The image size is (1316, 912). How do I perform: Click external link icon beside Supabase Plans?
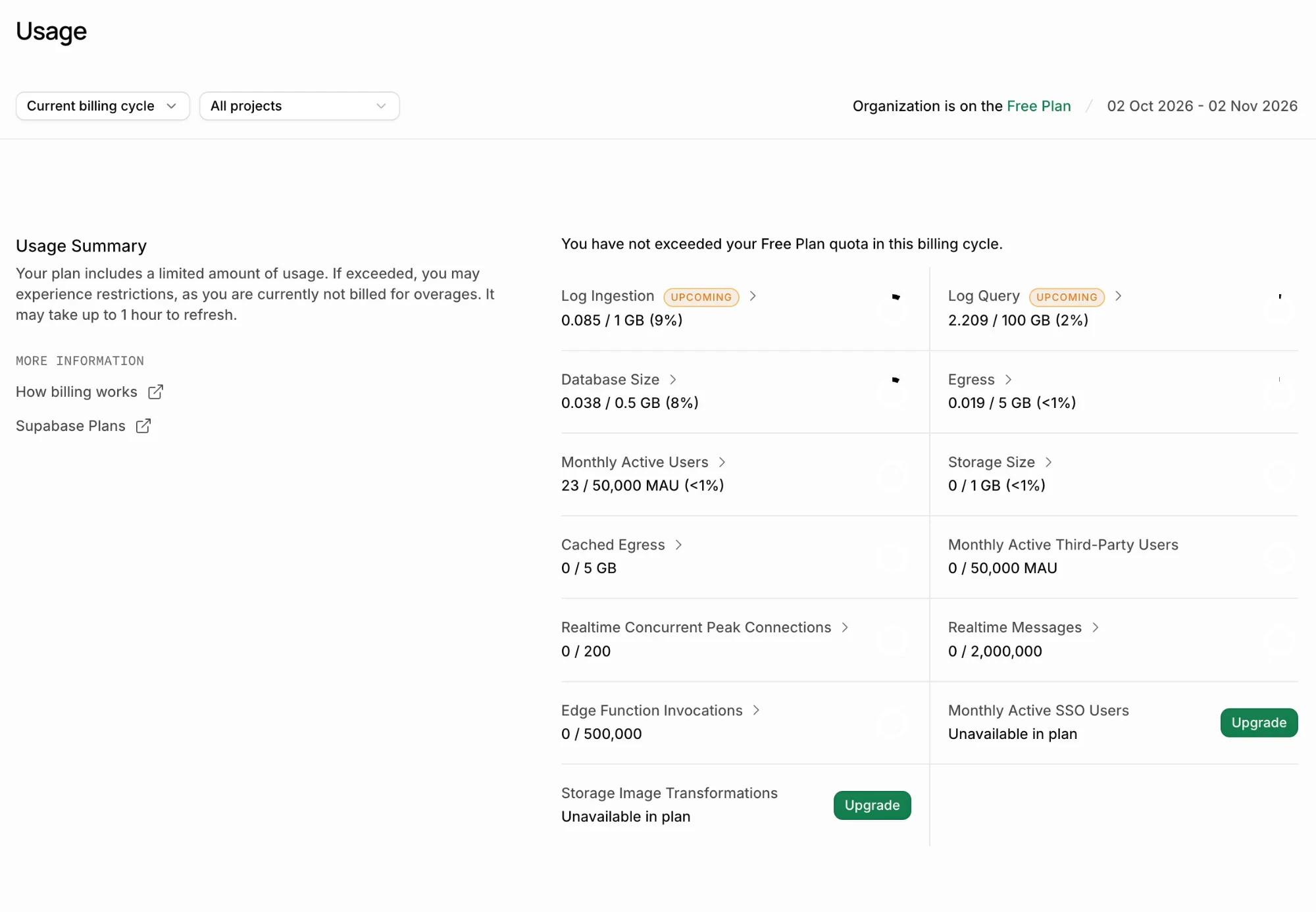pos(143,426)
